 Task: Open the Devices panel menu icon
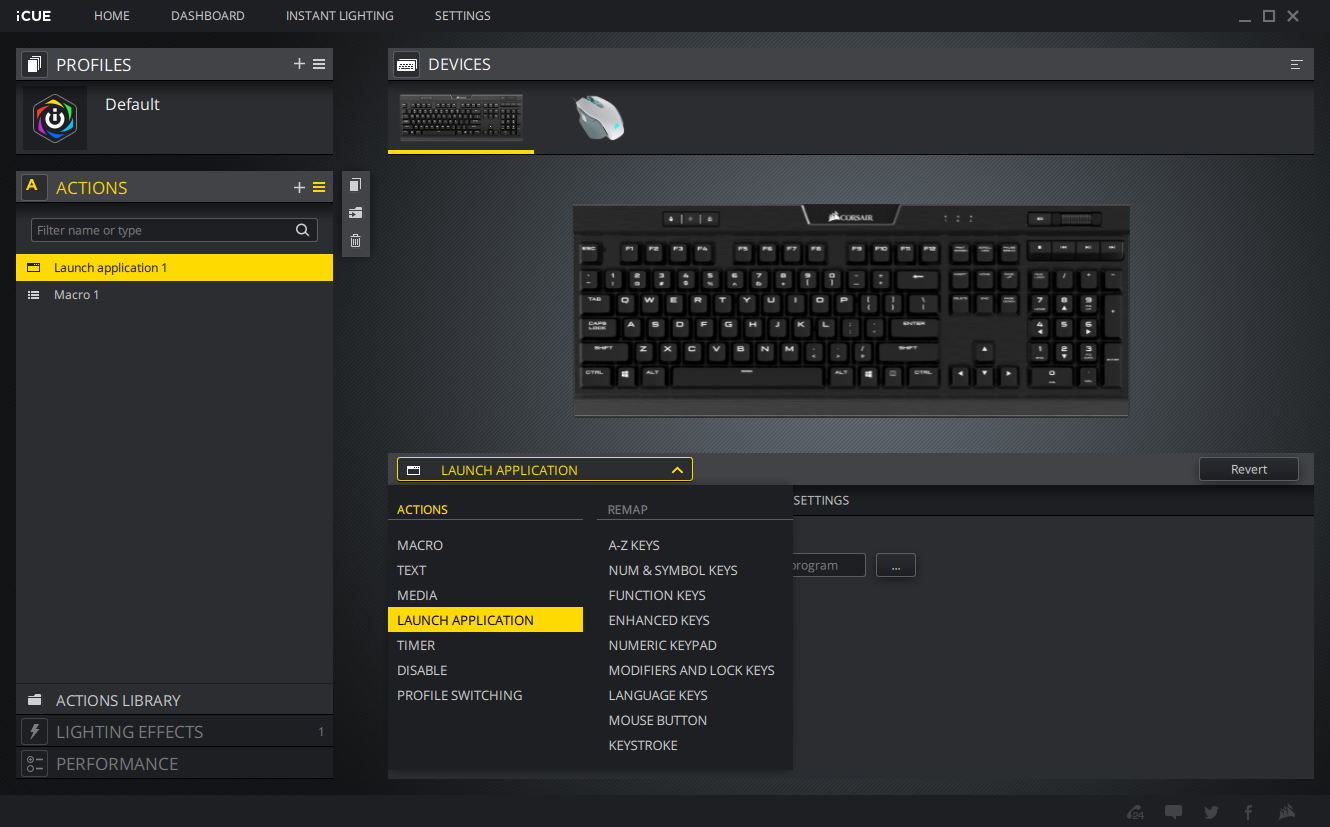pos(1296,65)
